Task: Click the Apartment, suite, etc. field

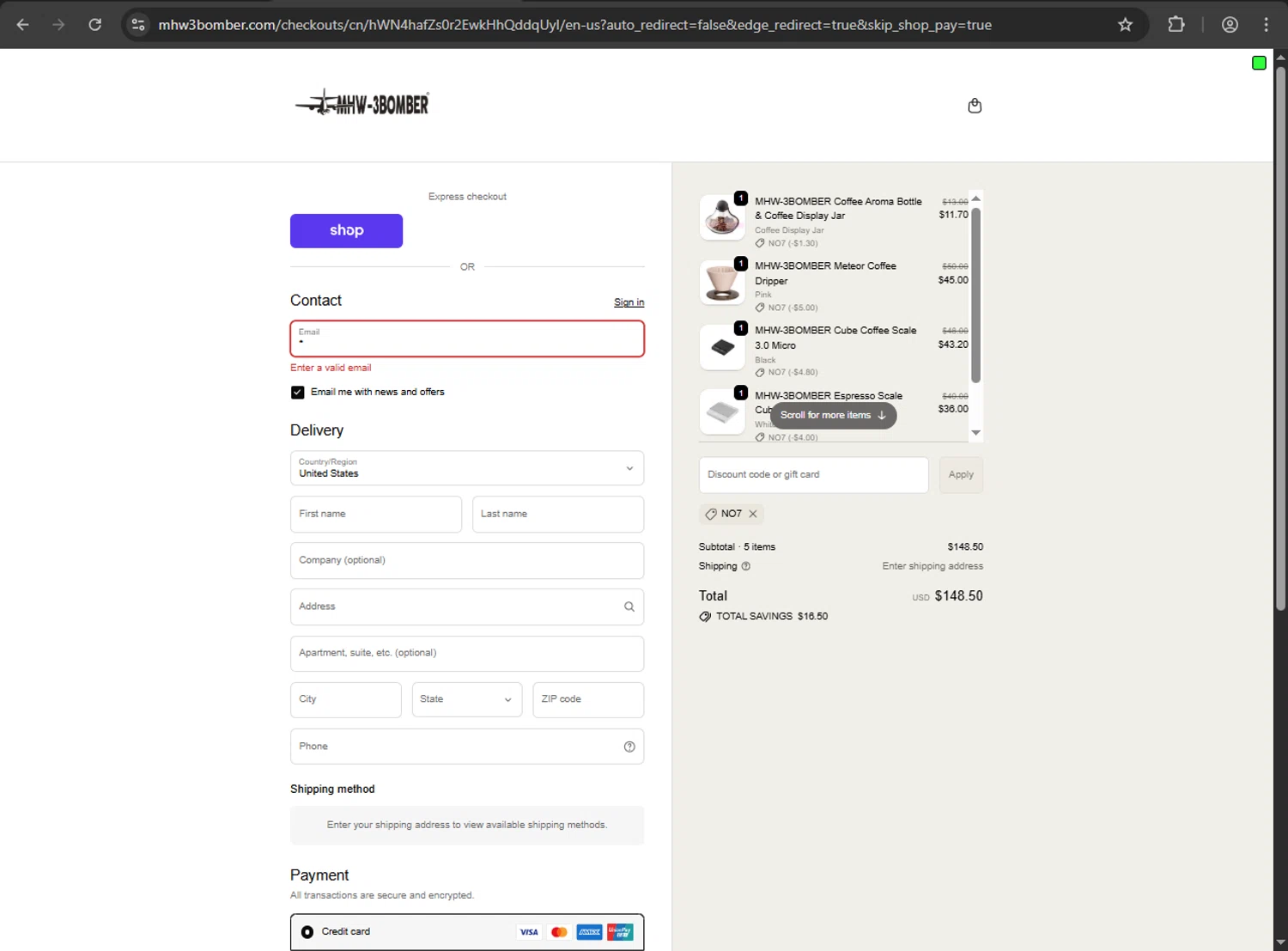Action: pos(467,653)
